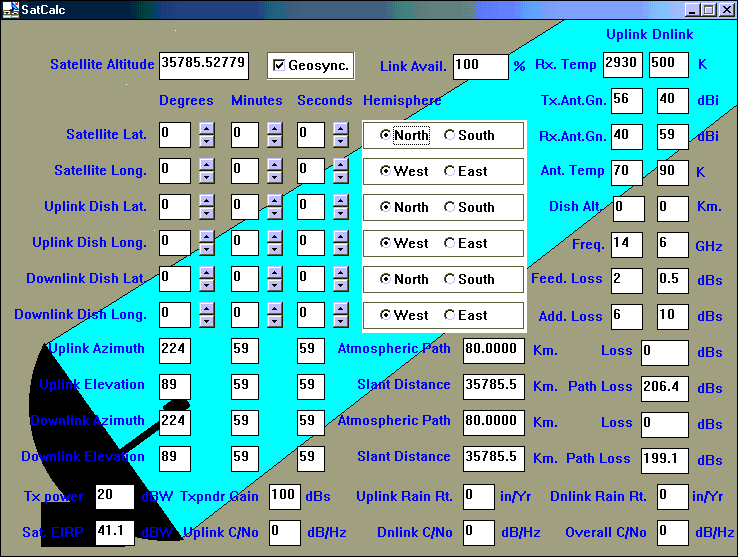The height and width of the screenshot is (557, 738).
Task: Increase Satellite Lat. minutes with up arrow
Action: 274,129
